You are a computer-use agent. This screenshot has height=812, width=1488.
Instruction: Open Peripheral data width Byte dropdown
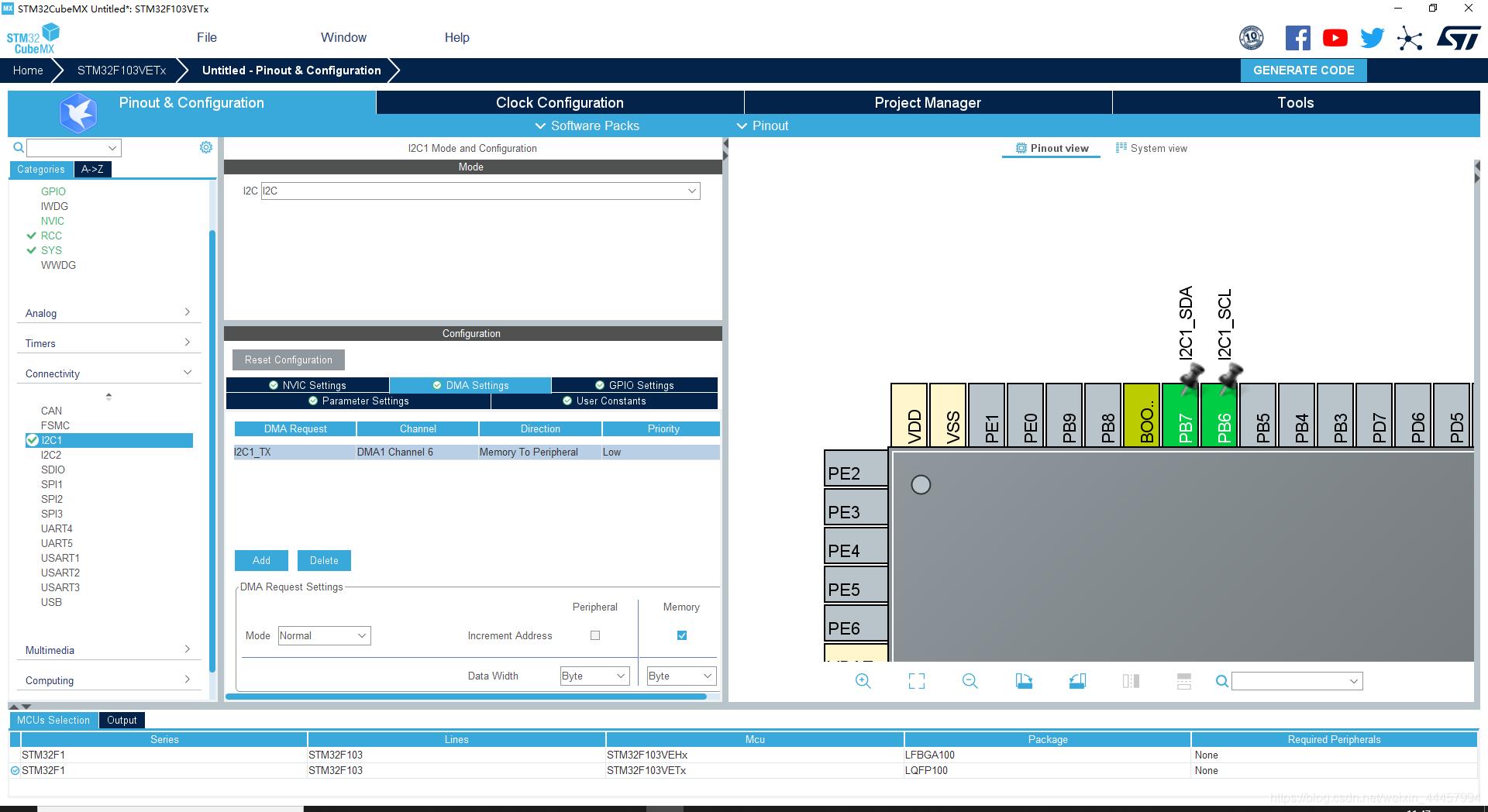(594, 676)
